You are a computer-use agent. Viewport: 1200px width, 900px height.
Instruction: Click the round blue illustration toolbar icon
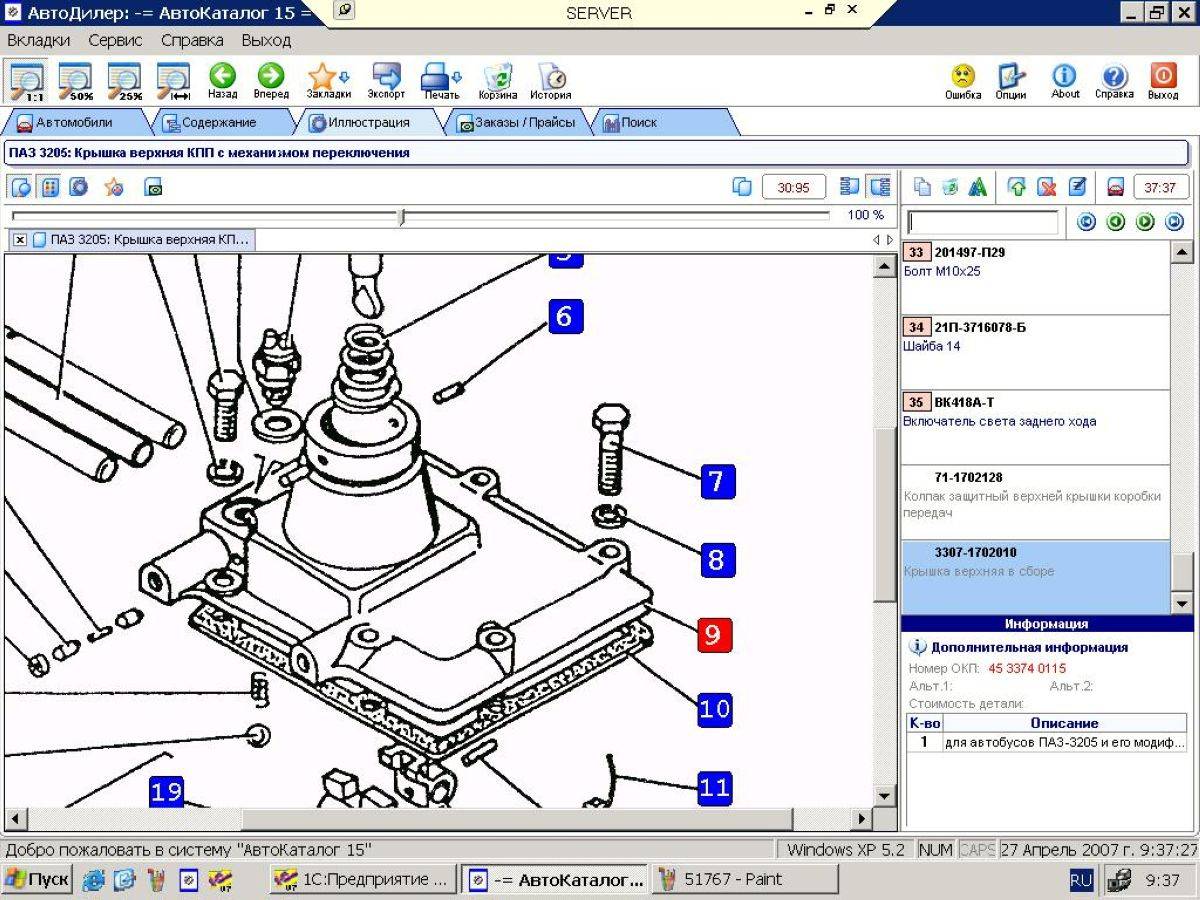79,187
